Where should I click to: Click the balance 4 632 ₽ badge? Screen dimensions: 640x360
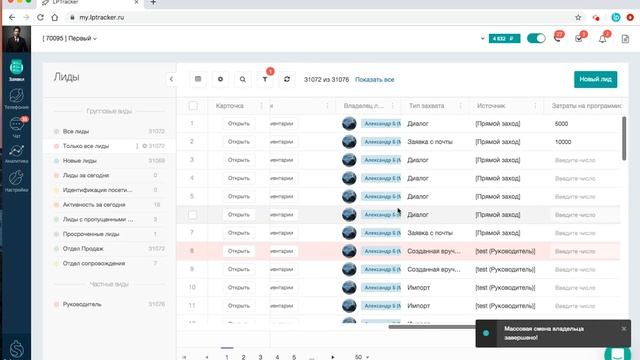(504, 38)
